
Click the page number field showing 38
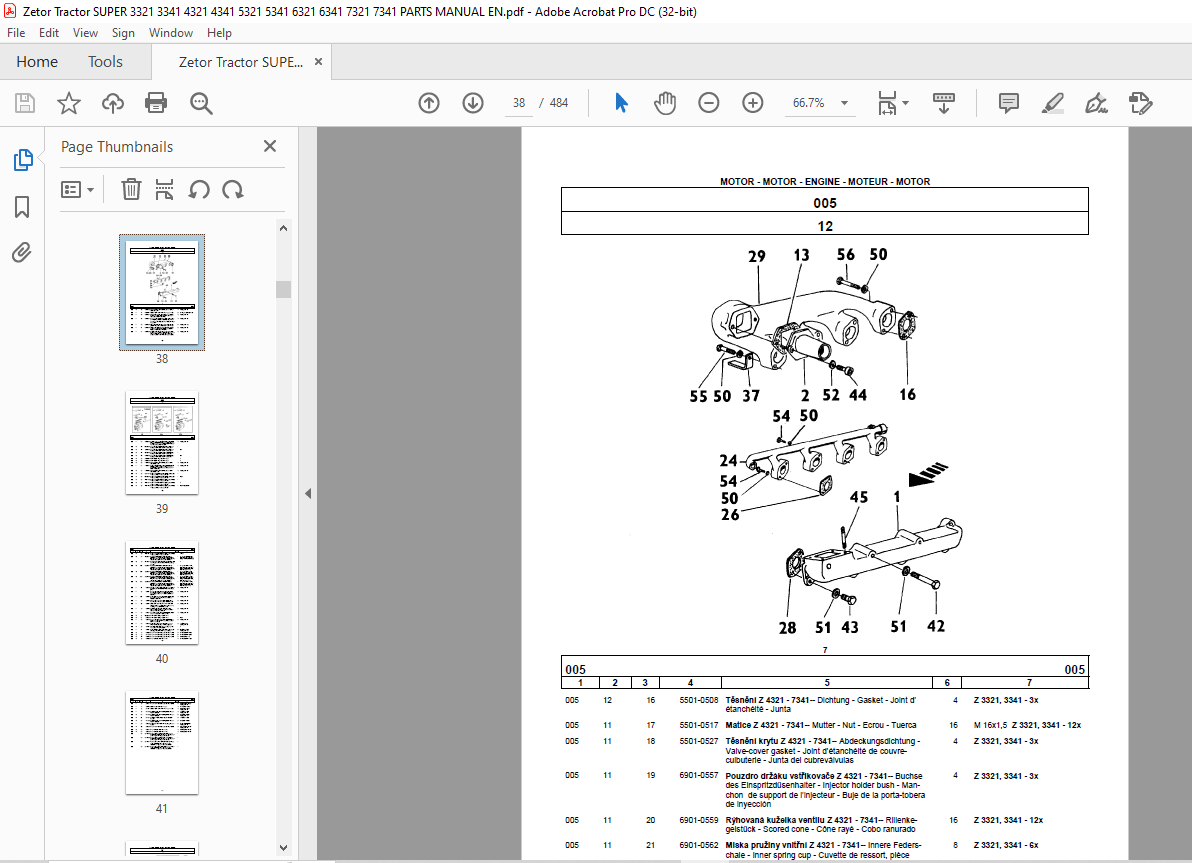[x=519, y=103]
